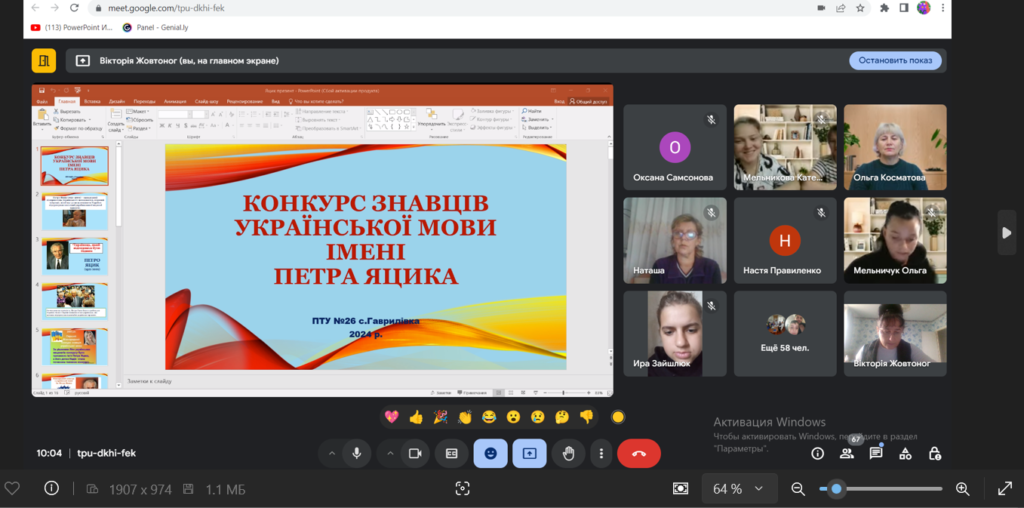Viewport: 1024px width, 508px height.
Task: Open the emoji reactions button
Action: 490,453
